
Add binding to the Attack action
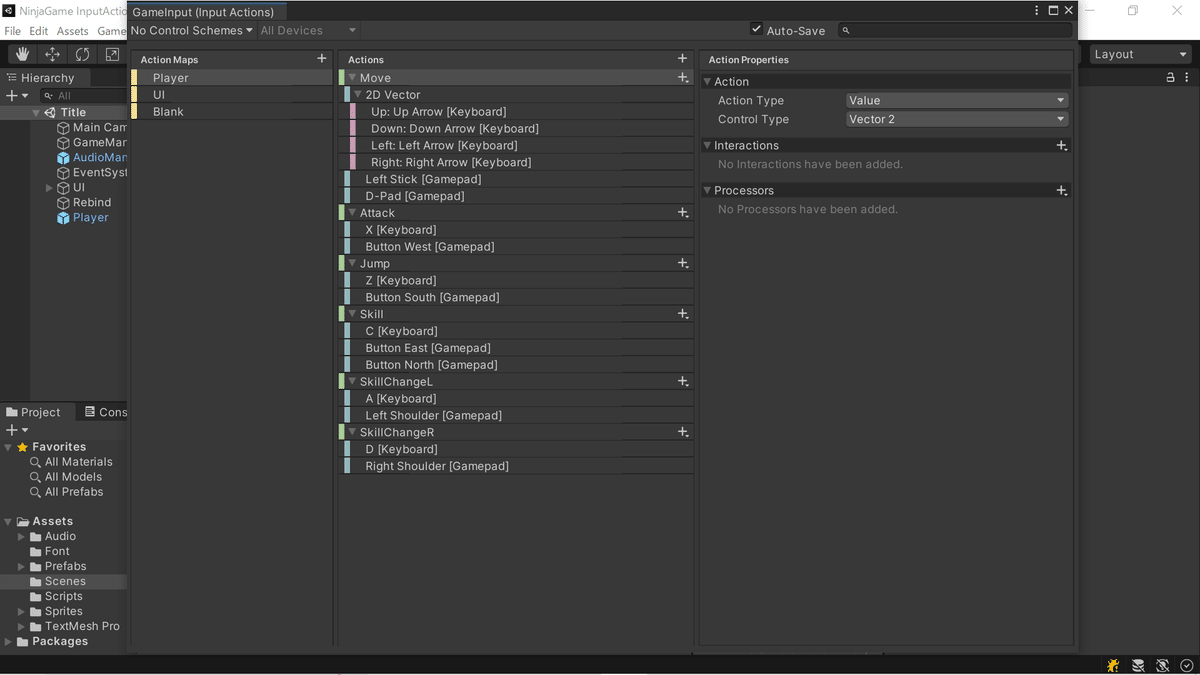[683, 213]
